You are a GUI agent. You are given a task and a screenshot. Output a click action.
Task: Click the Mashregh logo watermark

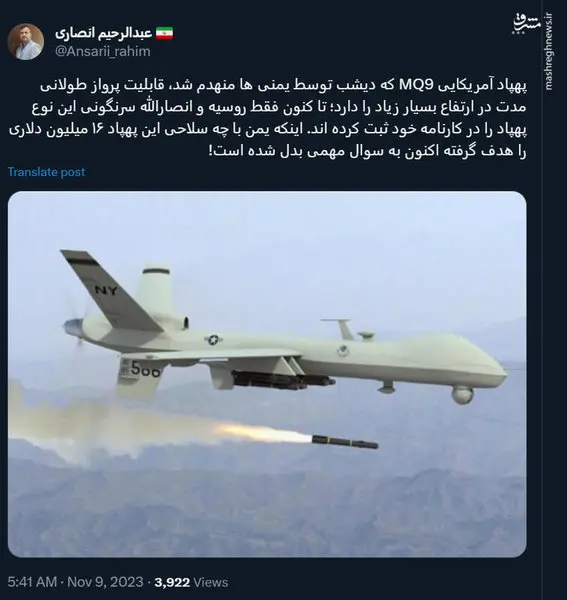pyautogui.click(x=526, y=26)
